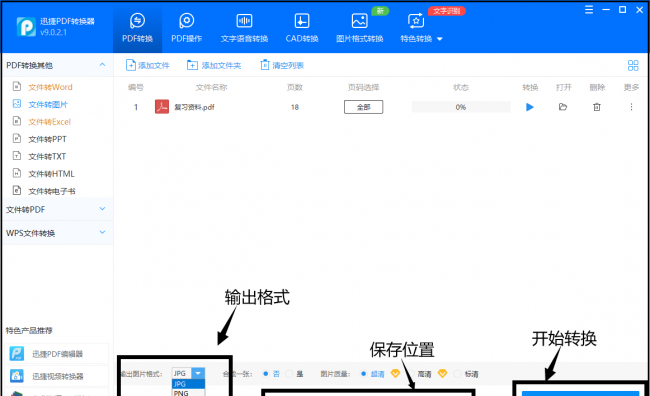Open the hamburger main menu icon
The width and height of the screenshot is (650, 396).
tap(589, 10)
